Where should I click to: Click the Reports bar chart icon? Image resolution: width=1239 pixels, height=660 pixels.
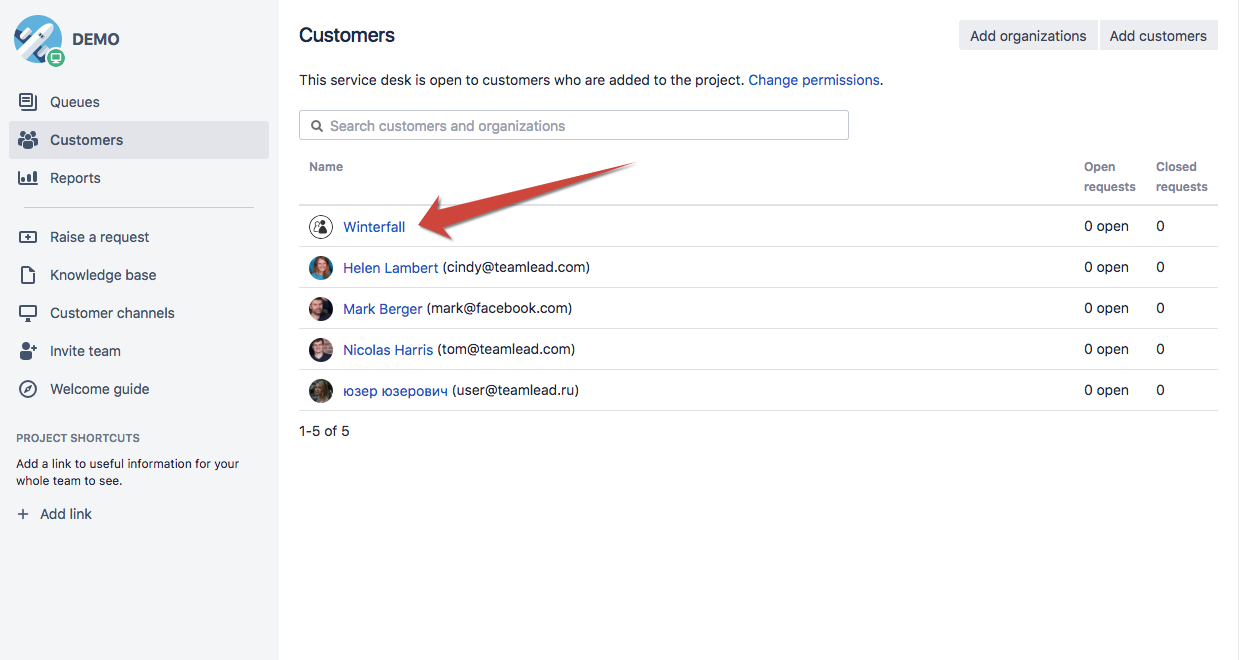click(28, 178)
